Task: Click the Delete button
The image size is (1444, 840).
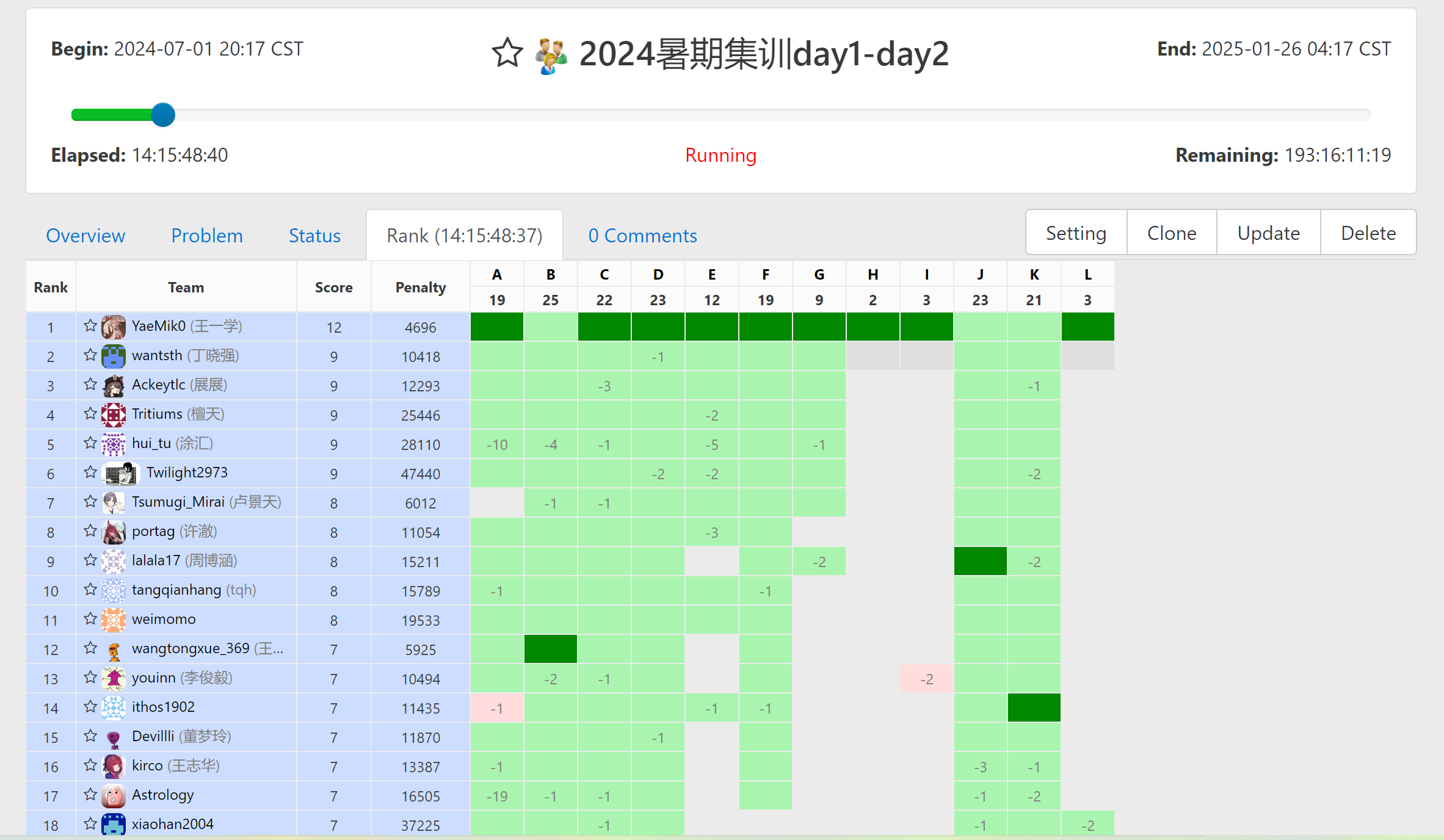Action: coord(1368,233)
